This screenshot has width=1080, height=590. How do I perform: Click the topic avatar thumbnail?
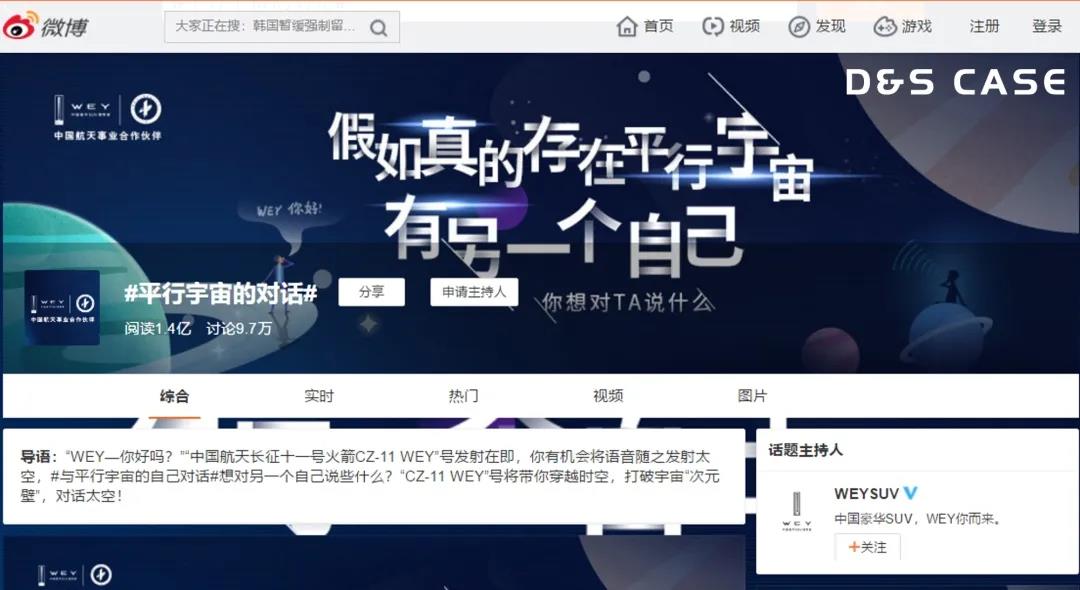click(x=62, y=306)
